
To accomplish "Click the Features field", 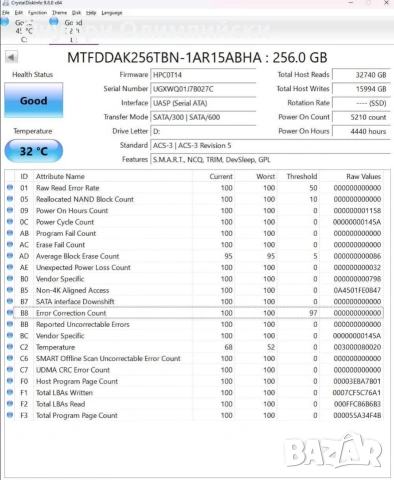I will pos(270,160).
